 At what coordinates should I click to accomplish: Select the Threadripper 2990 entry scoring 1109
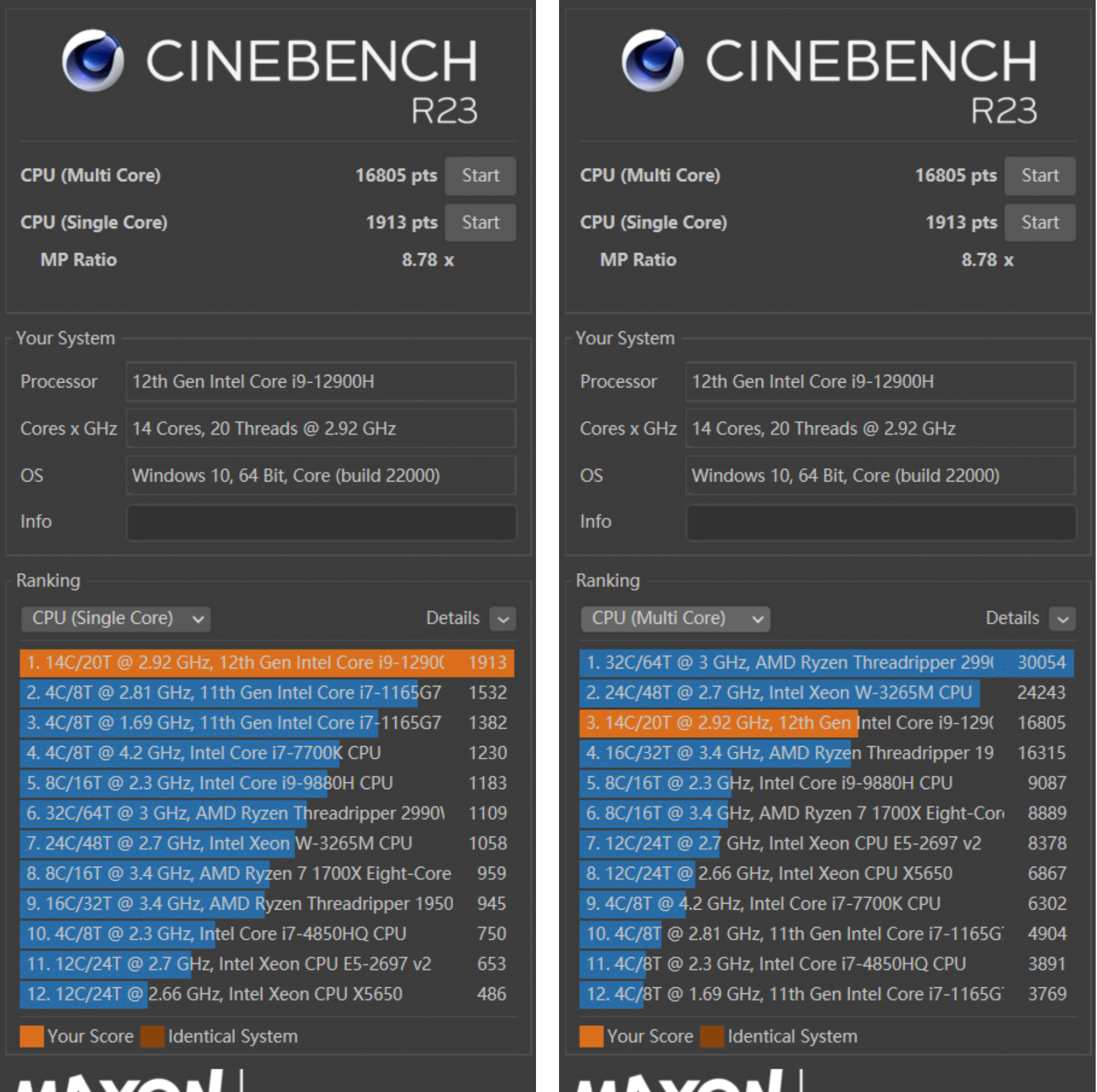(x=267, y=814)
